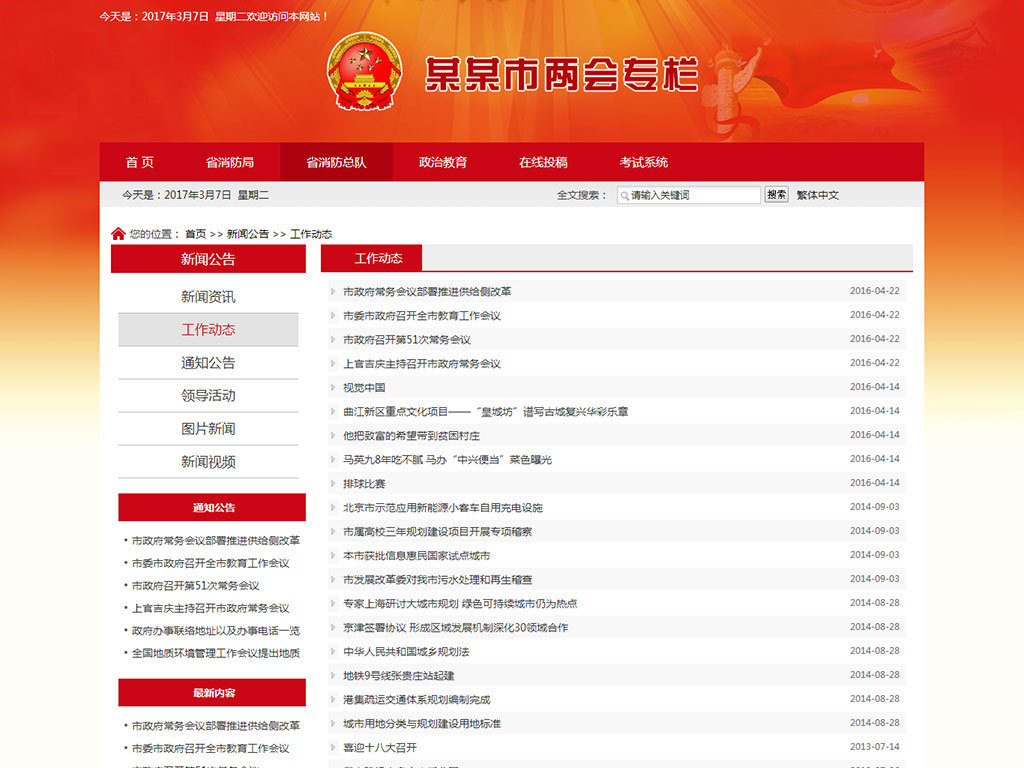Choose 新闻视频 in the left sidebar
Screen dimensions: 1024x768
point(208,462)
